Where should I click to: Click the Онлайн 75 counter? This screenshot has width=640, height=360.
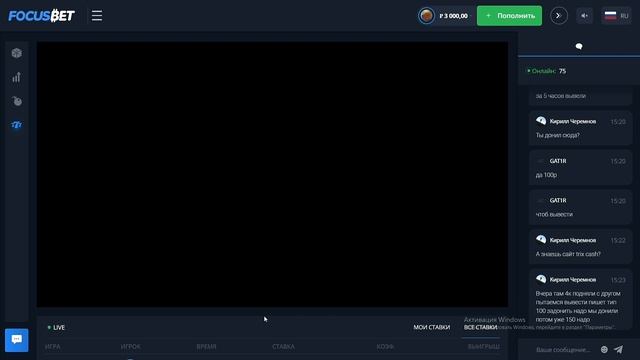[x=547, y=71]
